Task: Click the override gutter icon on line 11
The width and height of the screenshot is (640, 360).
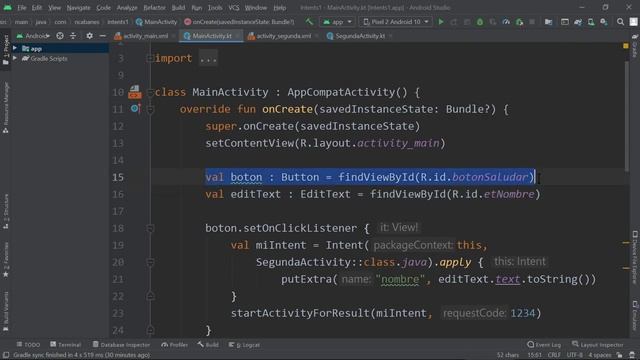Action: pyautogui.click(x=136, y=109)
